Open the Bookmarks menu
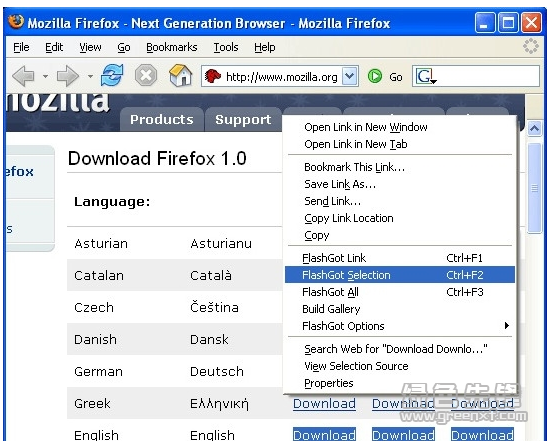The image size is (549, 441). coord(172,47)
